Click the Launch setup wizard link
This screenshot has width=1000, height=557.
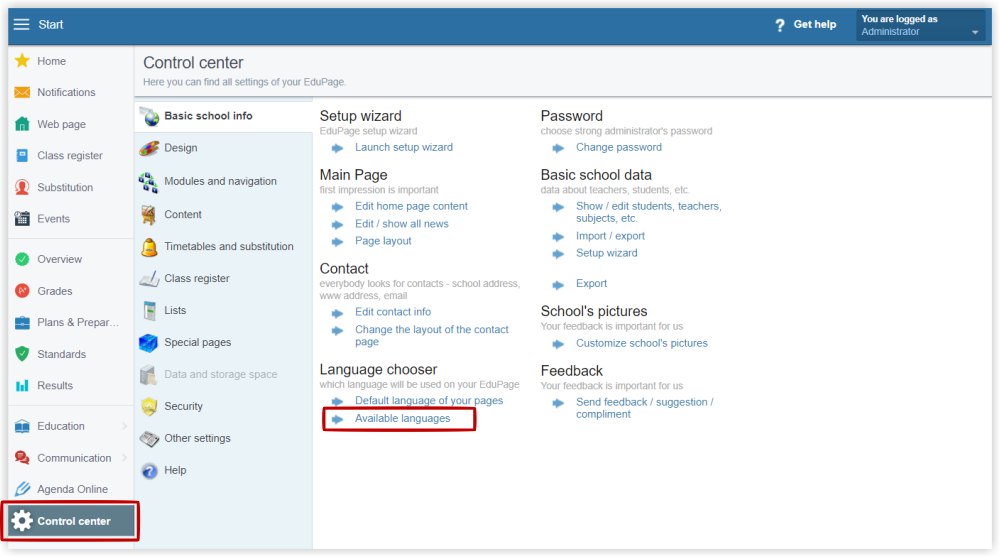[404, 147]
